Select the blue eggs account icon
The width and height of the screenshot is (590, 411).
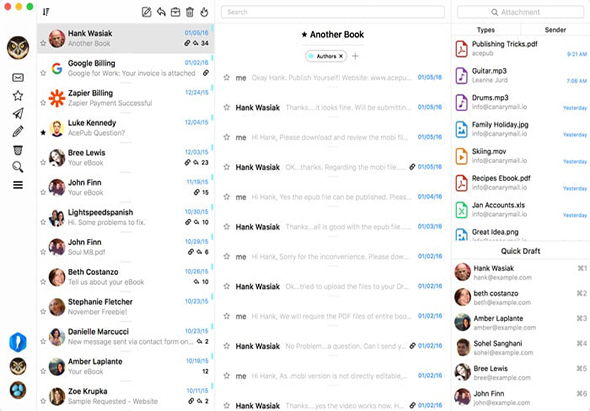click(18, 390)
